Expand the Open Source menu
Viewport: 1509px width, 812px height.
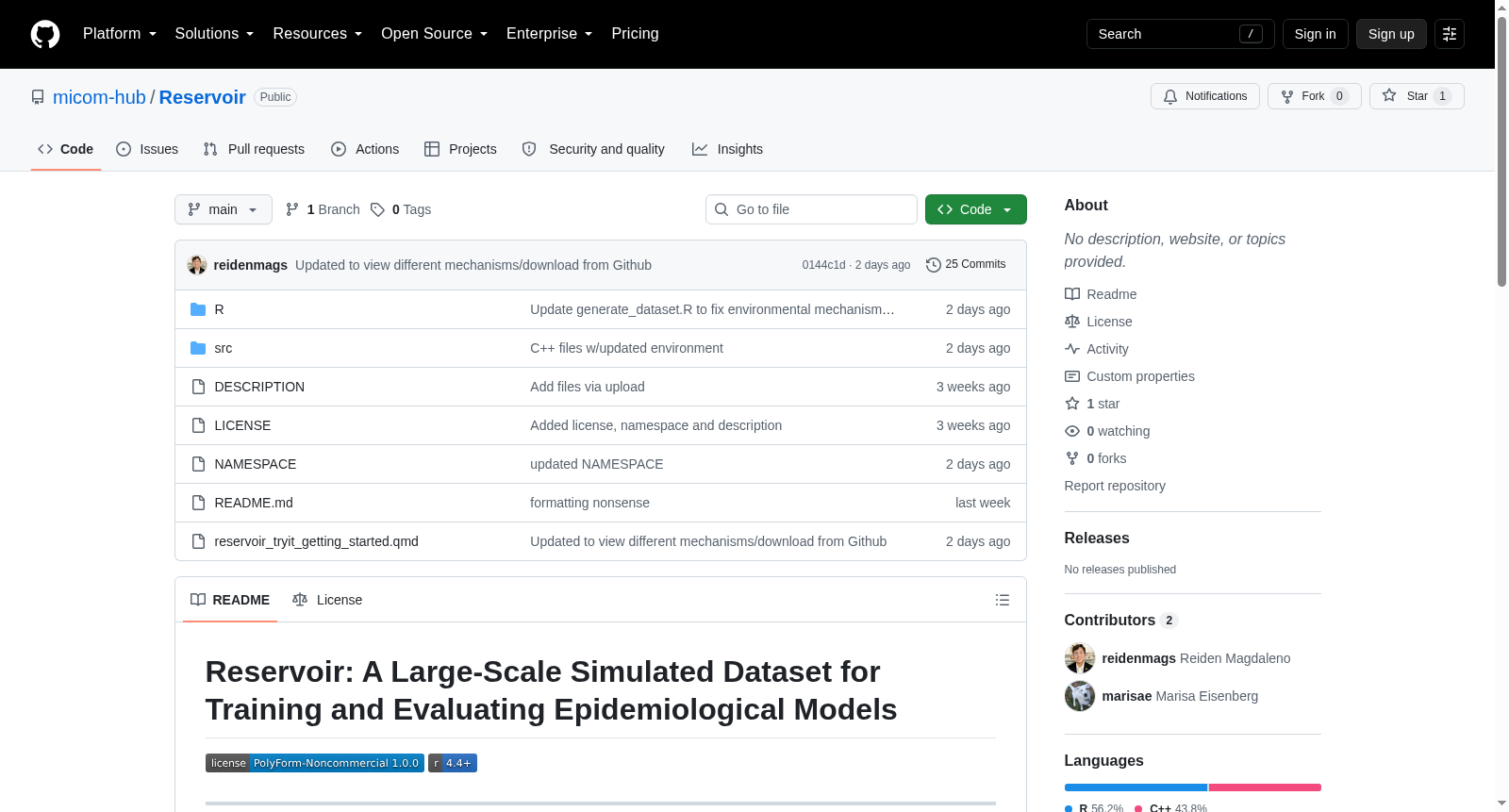tap(435, 34)
